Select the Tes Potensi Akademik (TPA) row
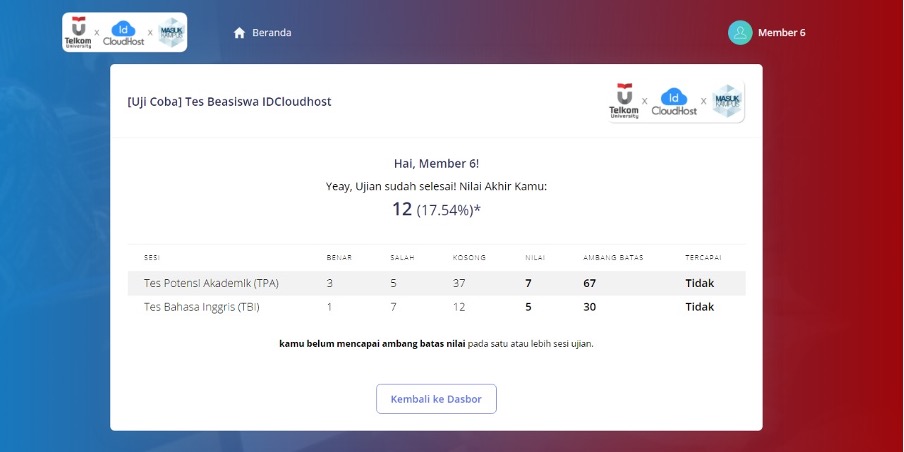This screenshot has width=904, height=452. click(x=211, y=283)
